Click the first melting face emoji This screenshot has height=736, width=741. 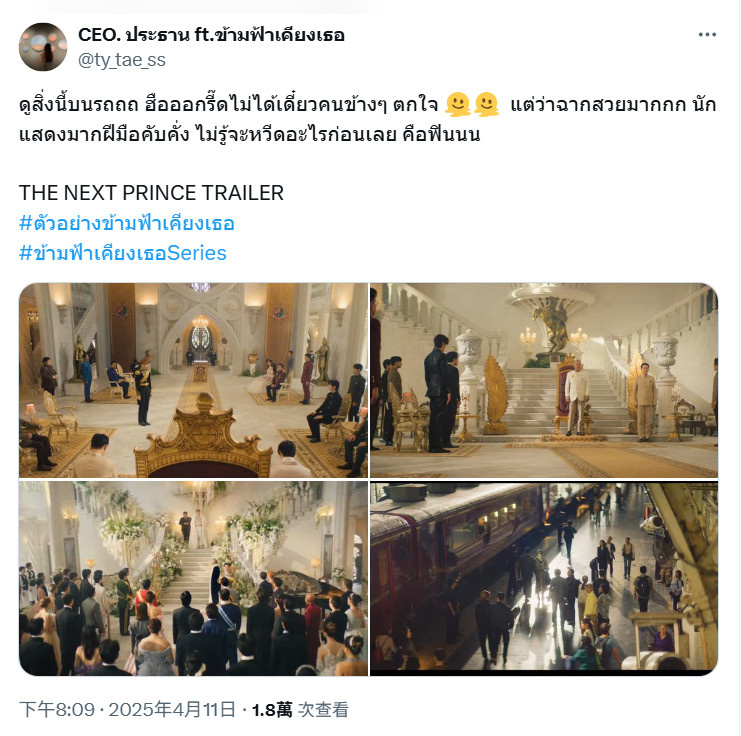tap(457, 104)
